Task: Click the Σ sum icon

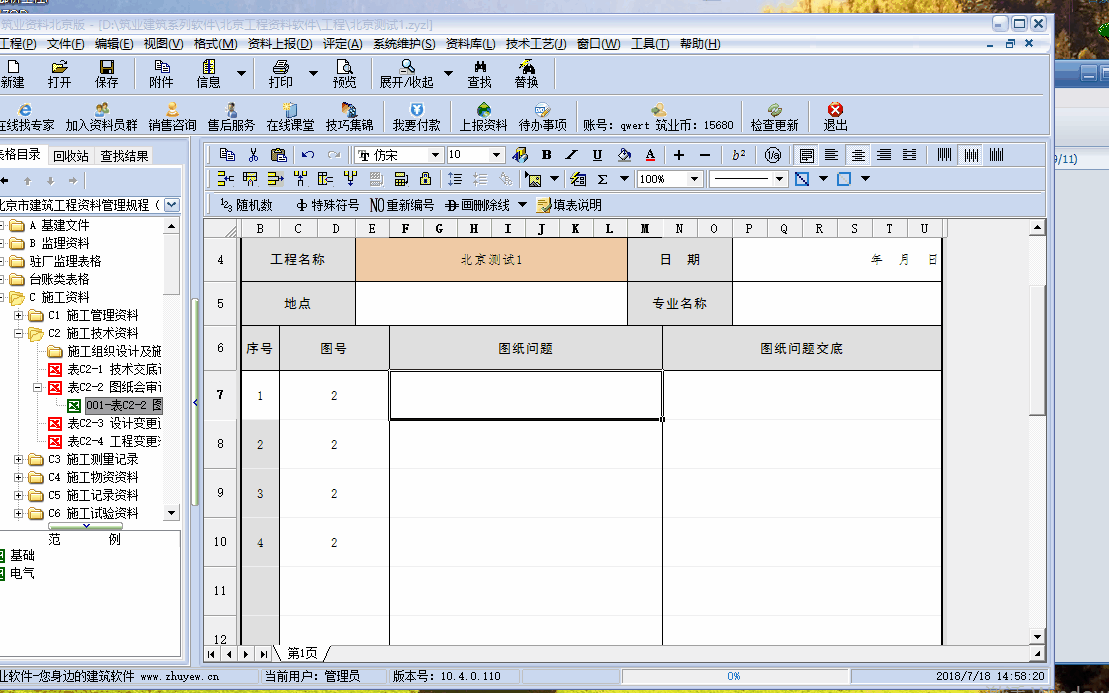Action: tap(602, 179)
